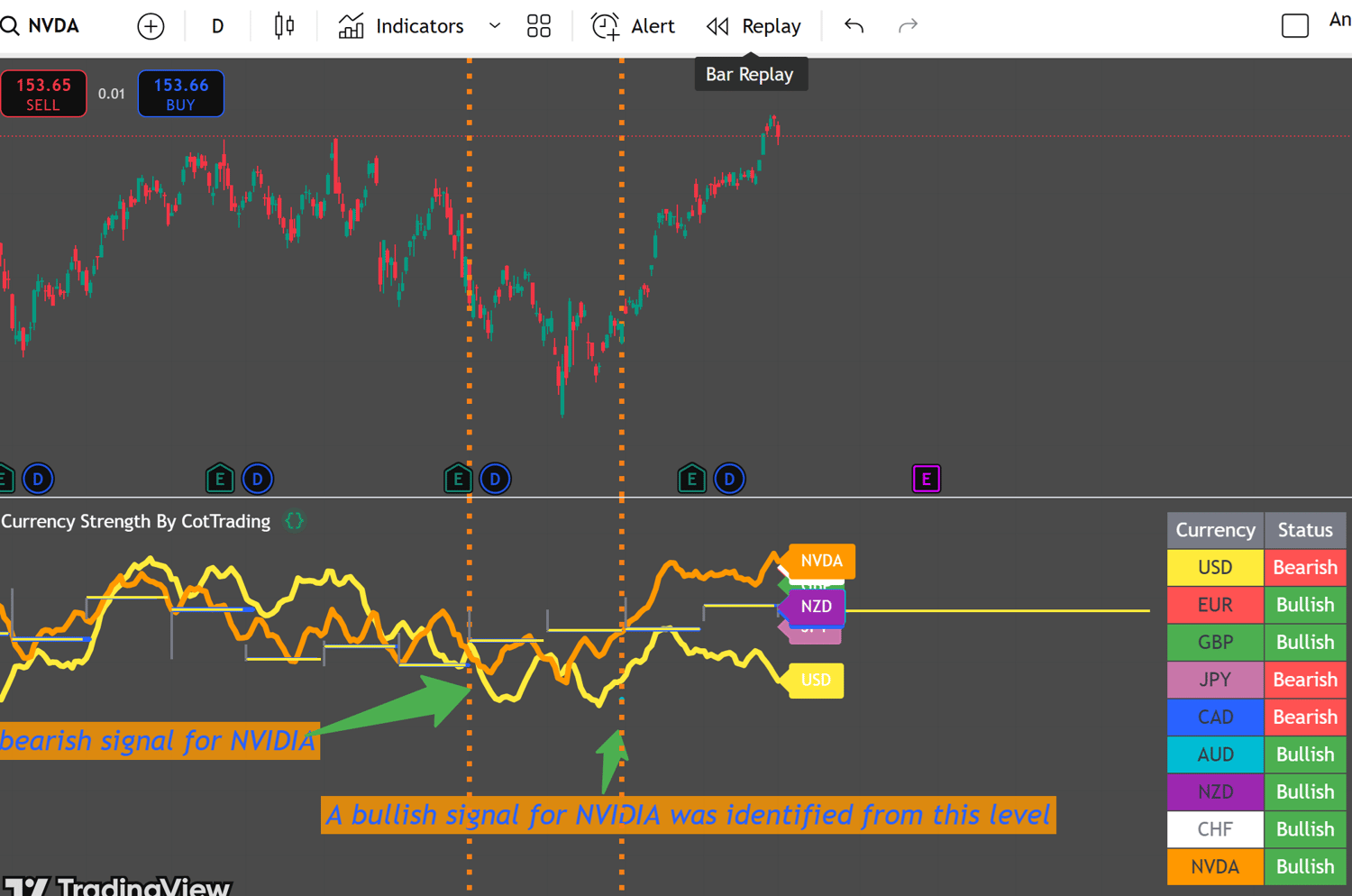Click the Bearish status in the CAD row
Screen dimensions: 1352x896
pyautogui.click(x=1305, y=718)
